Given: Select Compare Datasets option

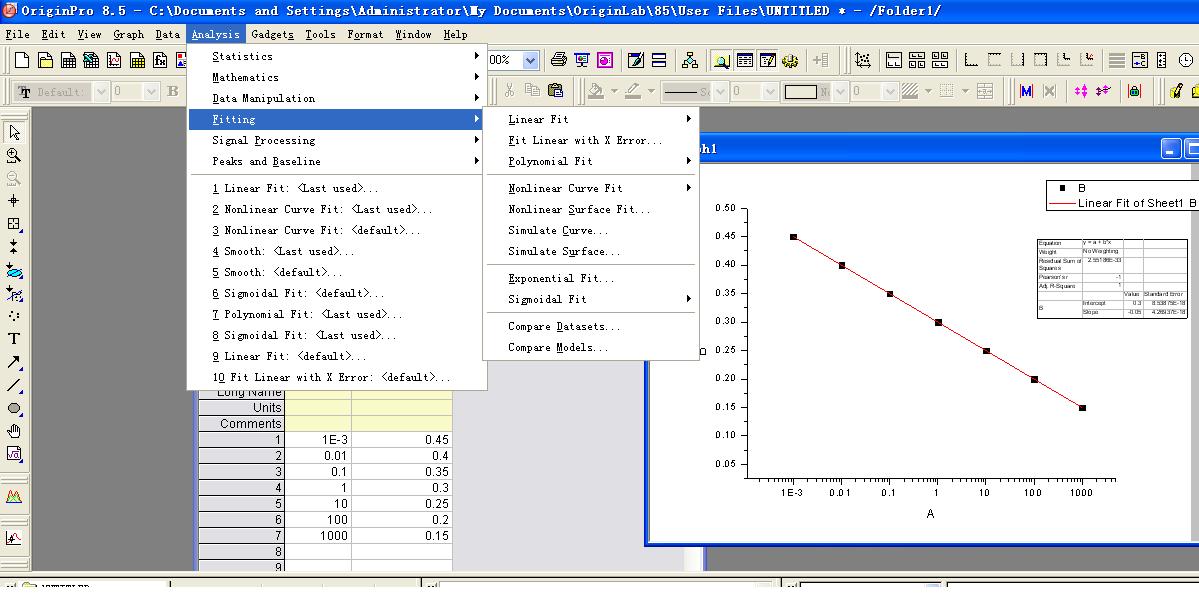Looking at the screenshot, I should click(x=592, y=326).
